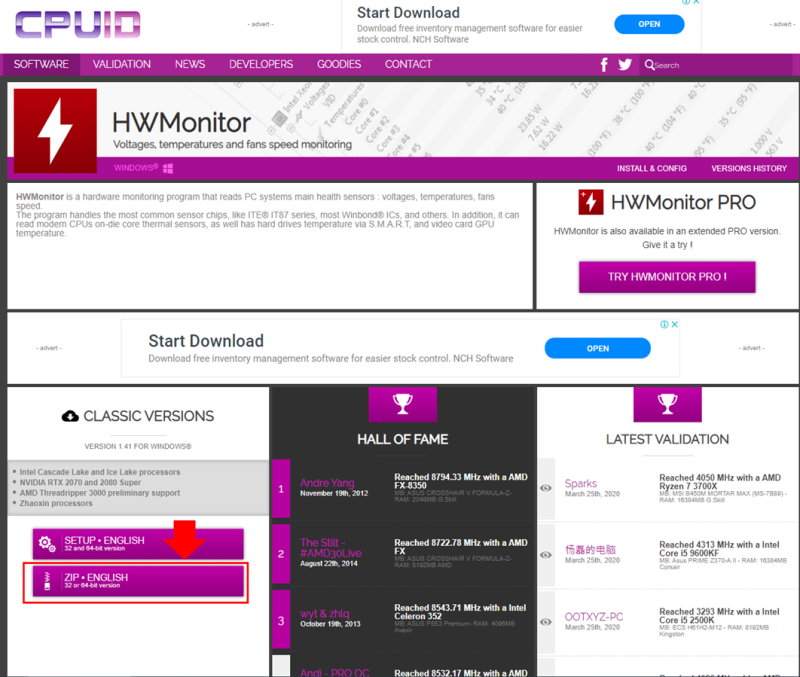Click the Latest Validation trophy icon
800x677 pixels.
667,404
